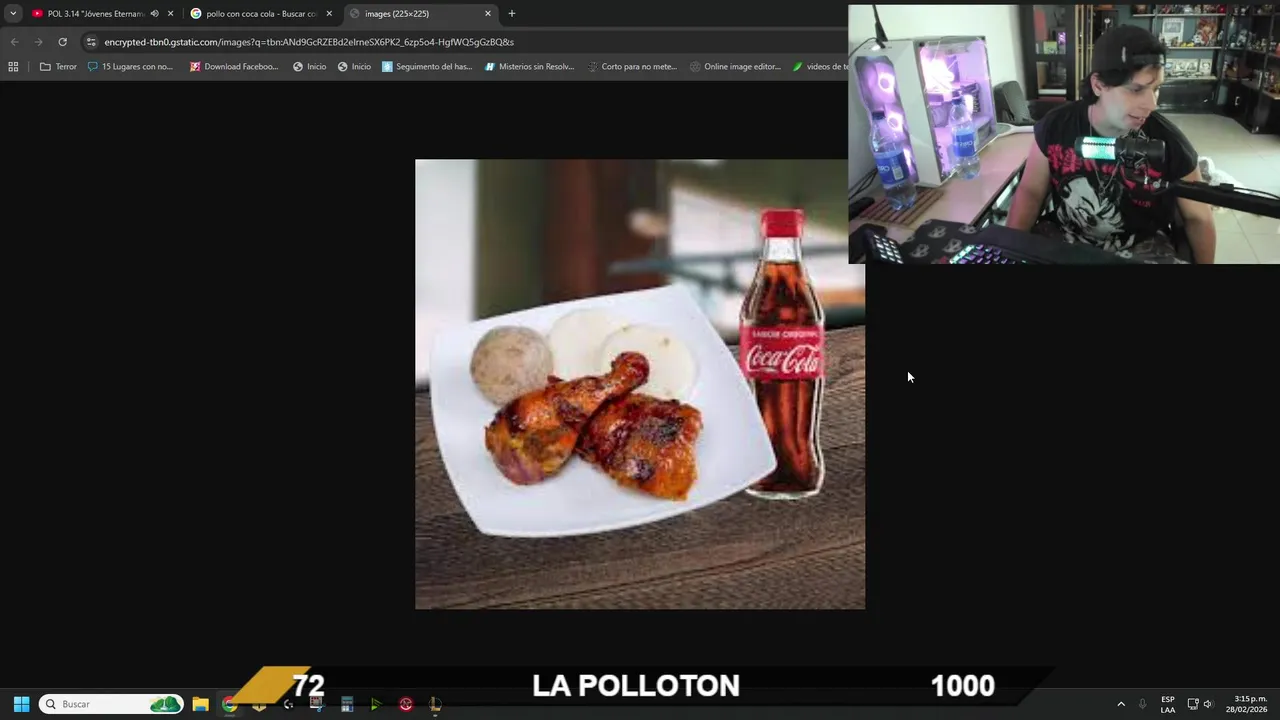Reload the current page
Screen dimensions: 1280x720
click(62, 42)
